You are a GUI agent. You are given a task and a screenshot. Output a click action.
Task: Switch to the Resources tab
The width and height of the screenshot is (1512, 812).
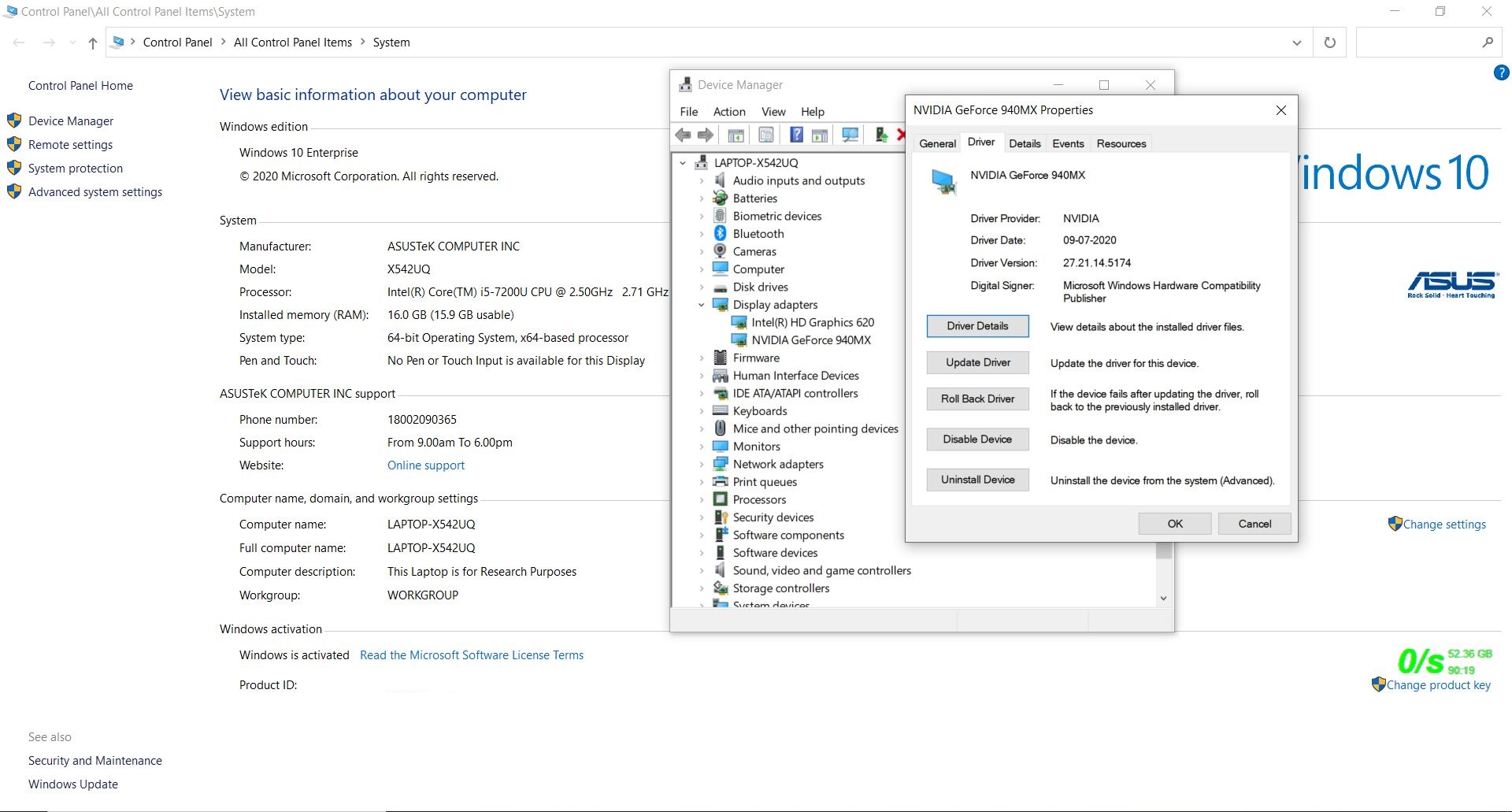point(1121,143)
